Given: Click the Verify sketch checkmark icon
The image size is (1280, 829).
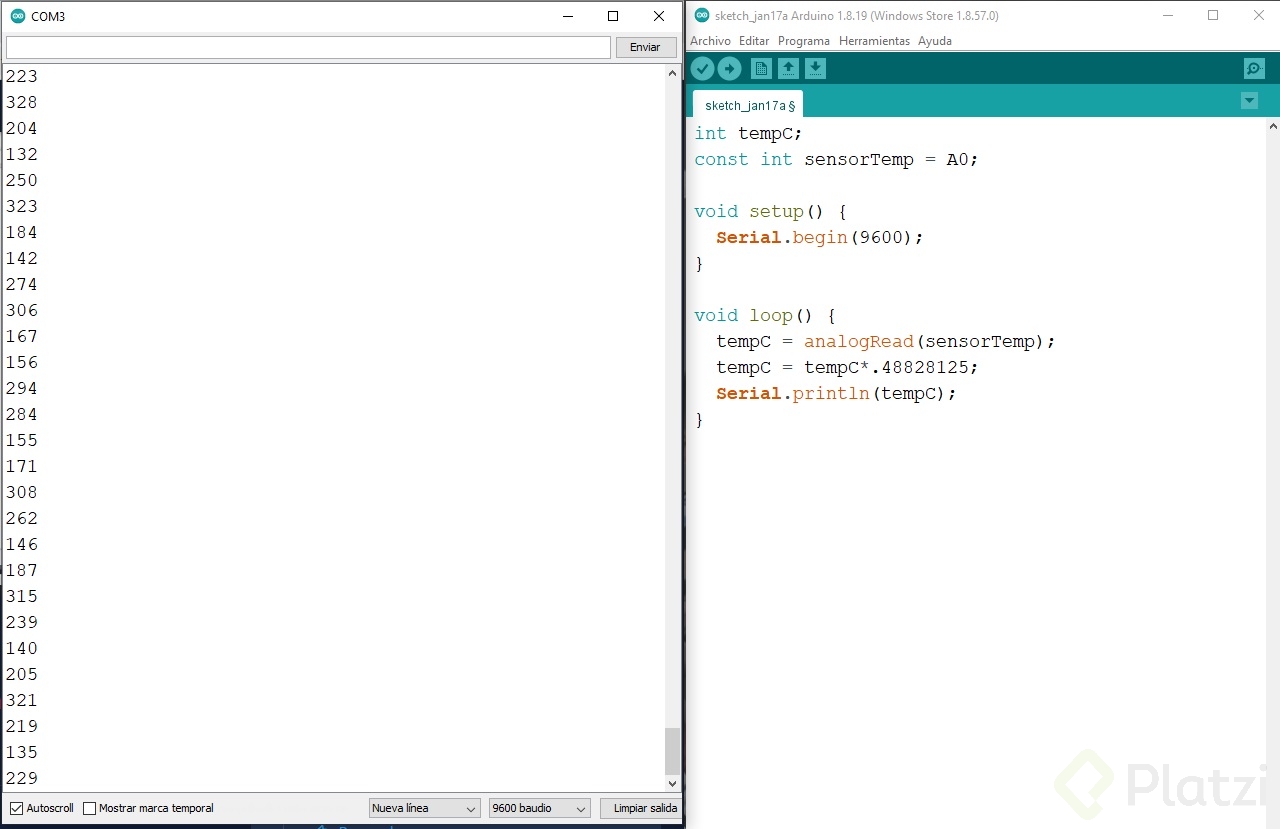Looking at the screenshot, I should [702, 68].
